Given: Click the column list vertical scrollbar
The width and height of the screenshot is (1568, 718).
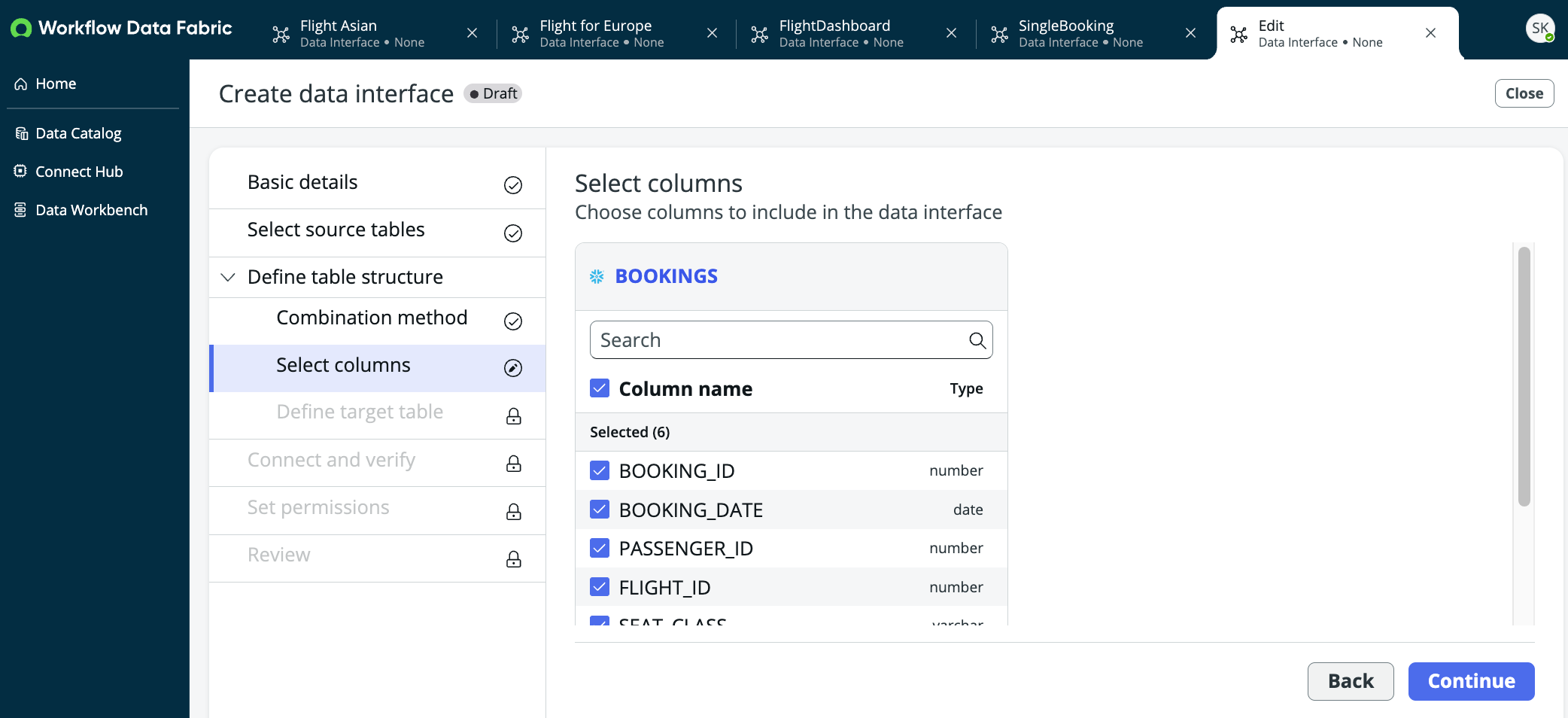Looking at the screenshot, I should pos(1524,376).
